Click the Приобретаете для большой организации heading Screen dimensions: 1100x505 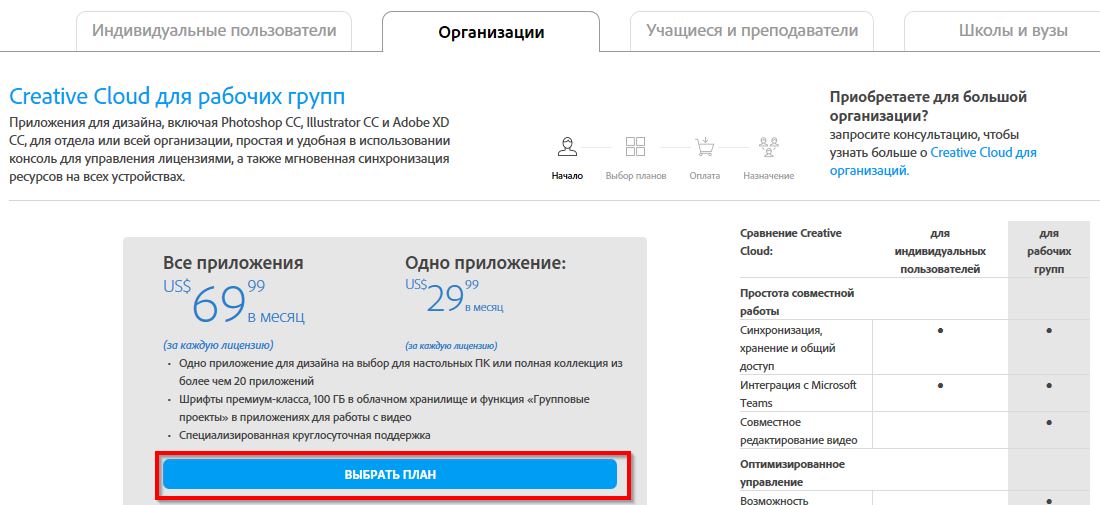[x=928, y=106]
